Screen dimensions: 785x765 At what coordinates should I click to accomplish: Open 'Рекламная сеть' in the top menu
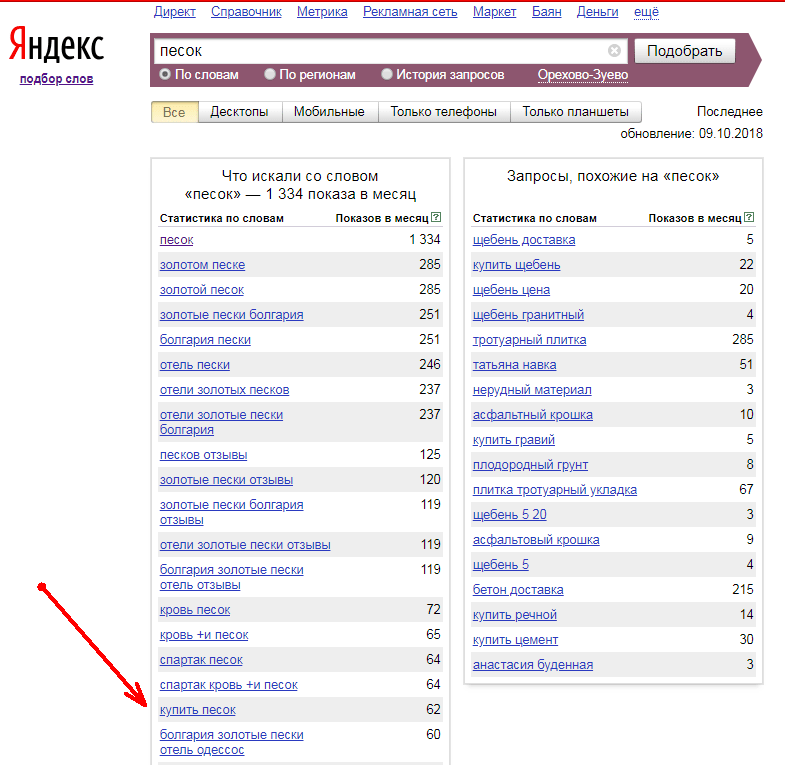tap(410, 12)
